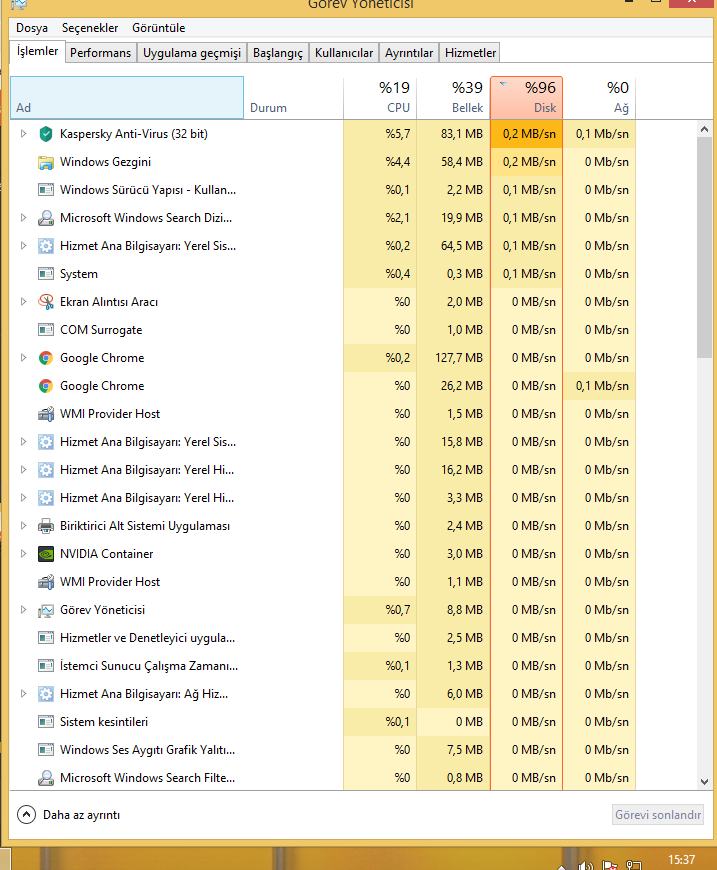Select the Windows Gezgini process name
717x870 pixels.
pos(105,162)
